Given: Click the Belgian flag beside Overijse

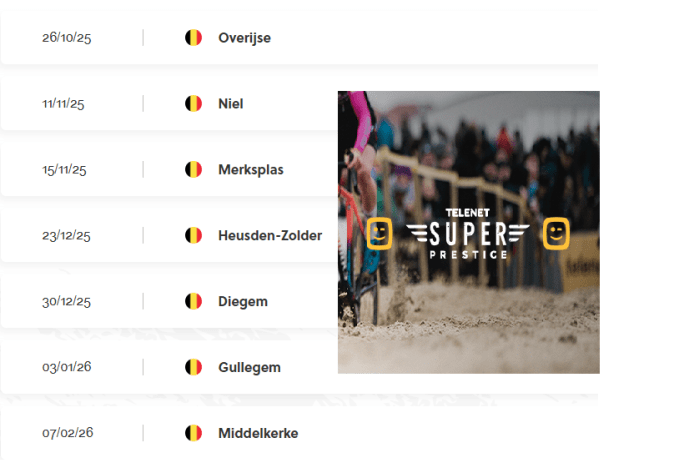Looking at the screenshot, I should [x=193, y=38].
